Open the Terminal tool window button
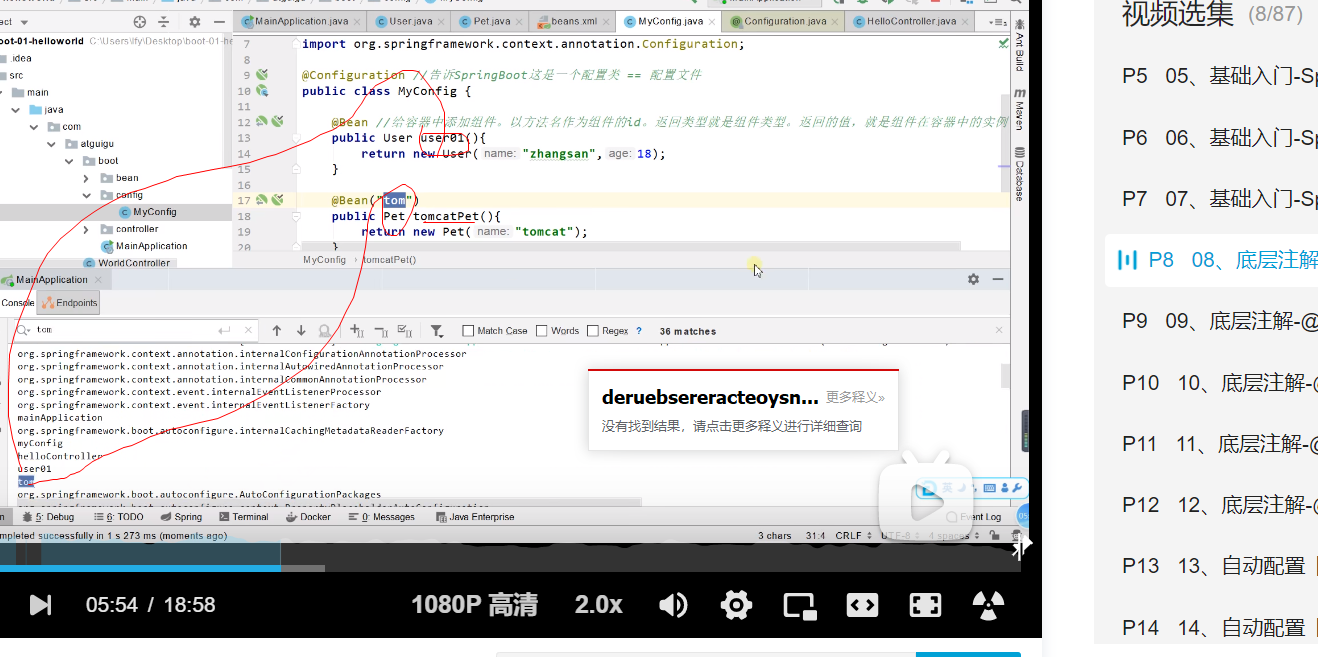The height and width of the screenshot is (657, 1318). point(243,517)
